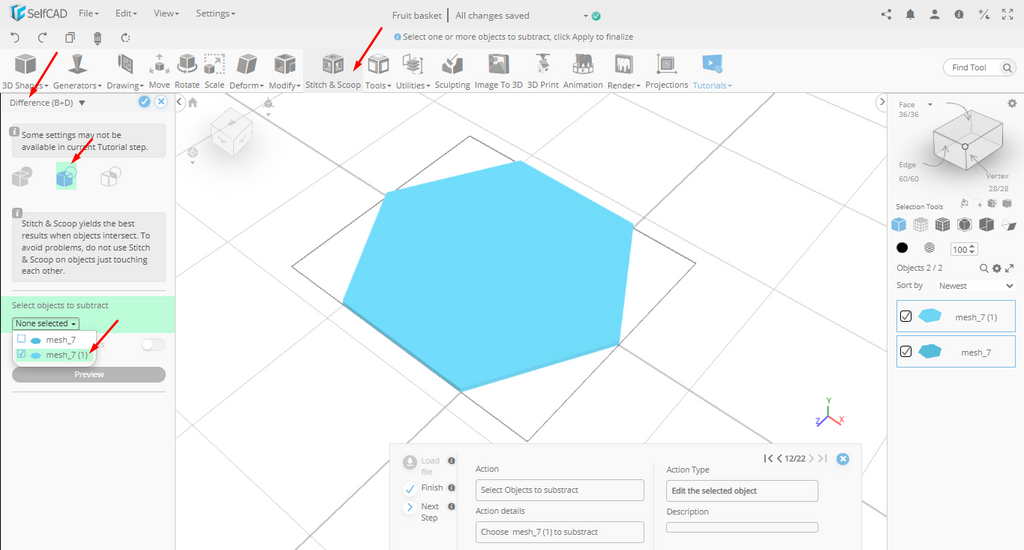Open the None selected dropdown
This screenshot has width=1024, height=550.
(46, 324)
